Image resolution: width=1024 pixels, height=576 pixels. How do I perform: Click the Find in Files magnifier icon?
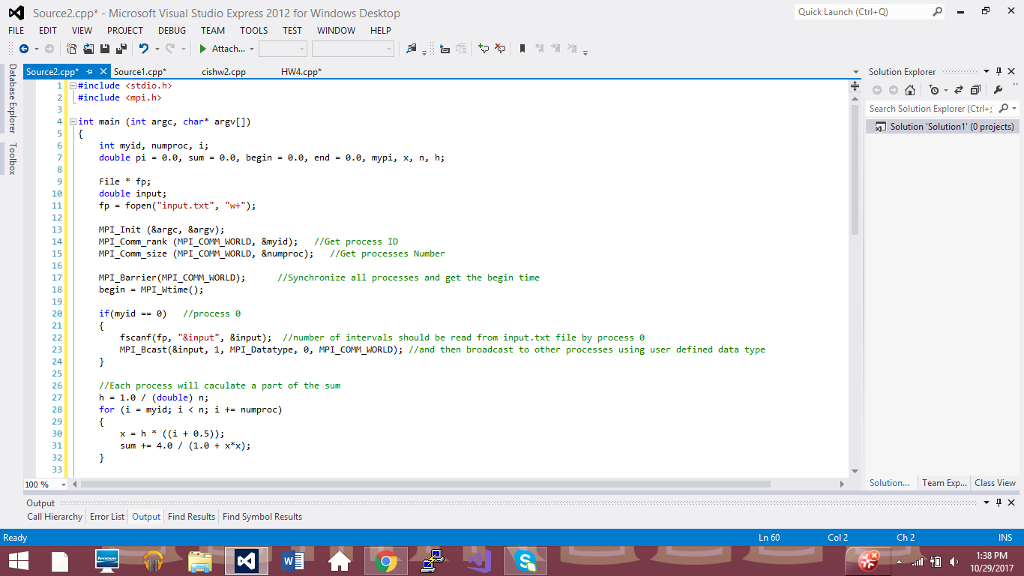[410, 48]
